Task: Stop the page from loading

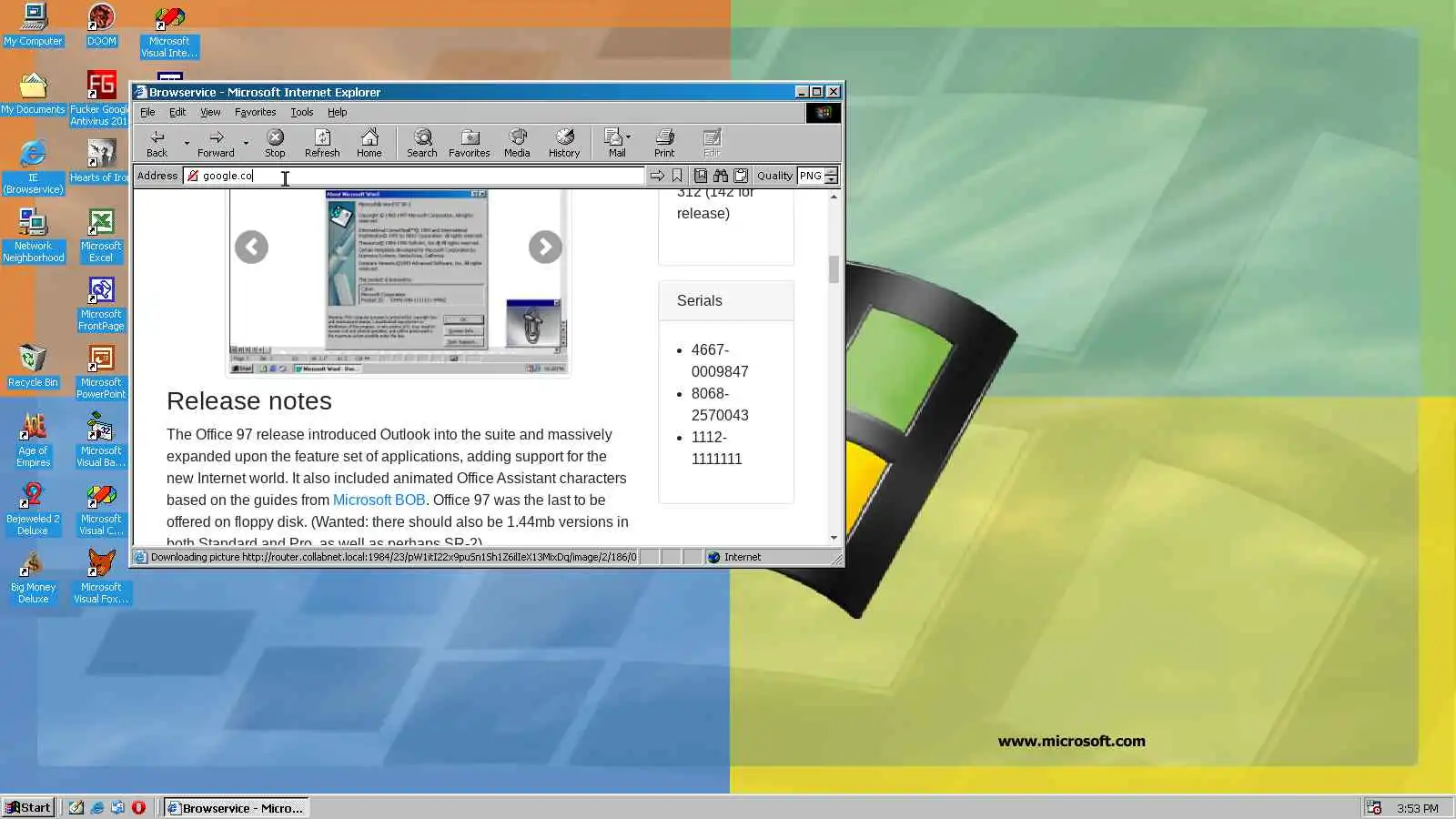Action: click(x=275, y=143)
